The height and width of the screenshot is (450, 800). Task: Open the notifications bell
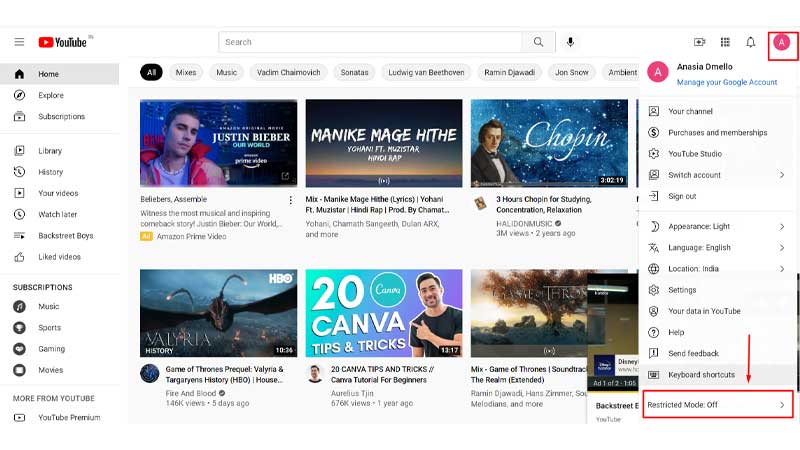pos(751,42)
